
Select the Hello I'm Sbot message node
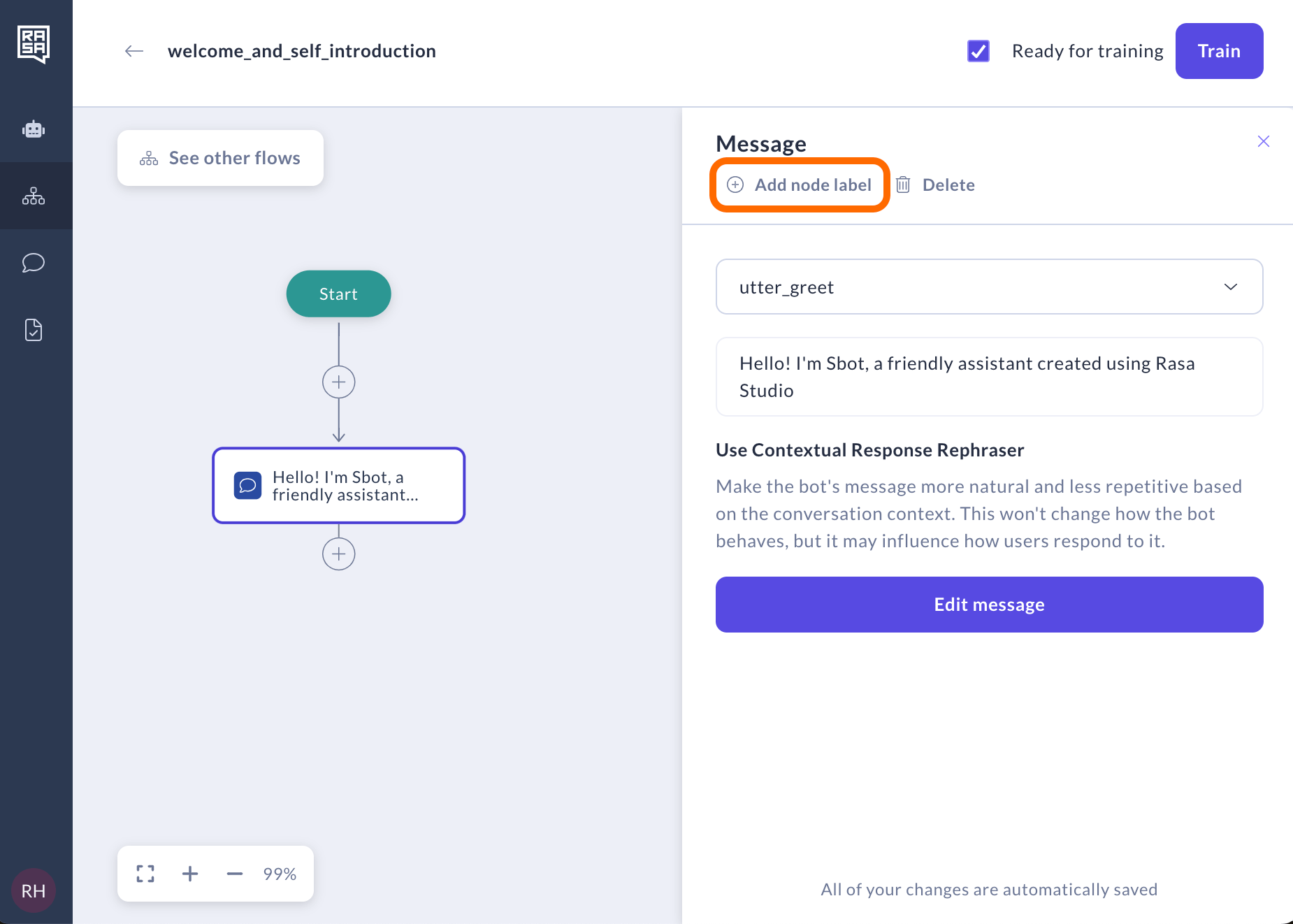click(x=339, y=486)
